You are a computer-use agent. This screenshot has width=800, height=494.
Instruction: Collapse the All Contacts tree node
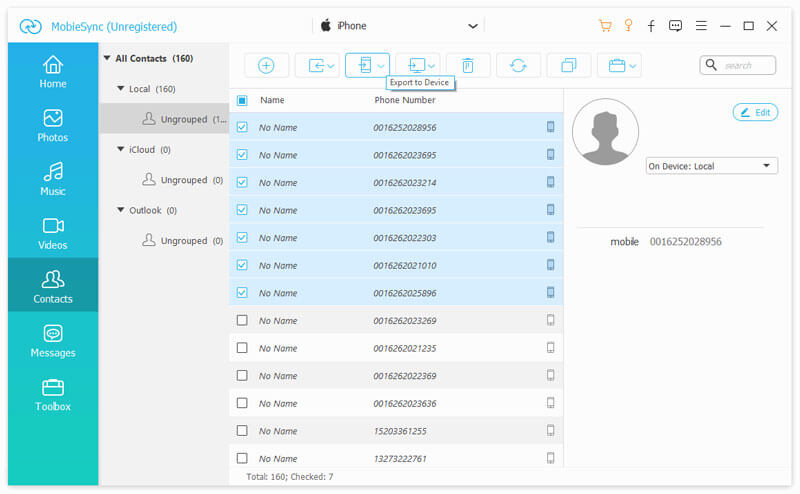(x=107, y=58)
